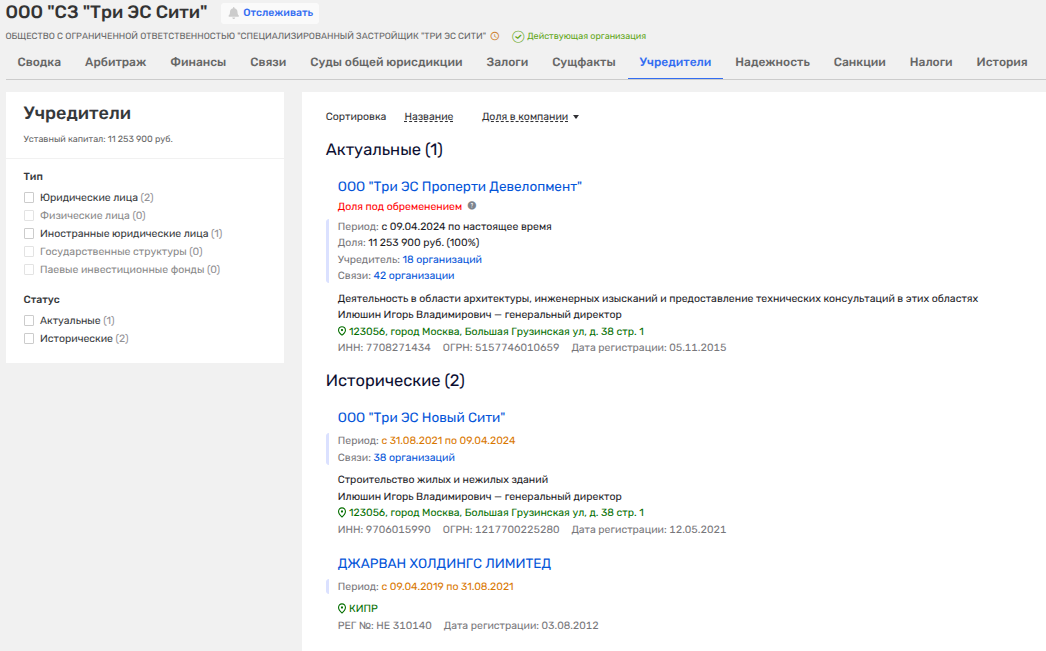Click the green checkmark icon by Действующая организация
Image resolution: width=1046 pixels, height=651 pixels.
point(518,36)
